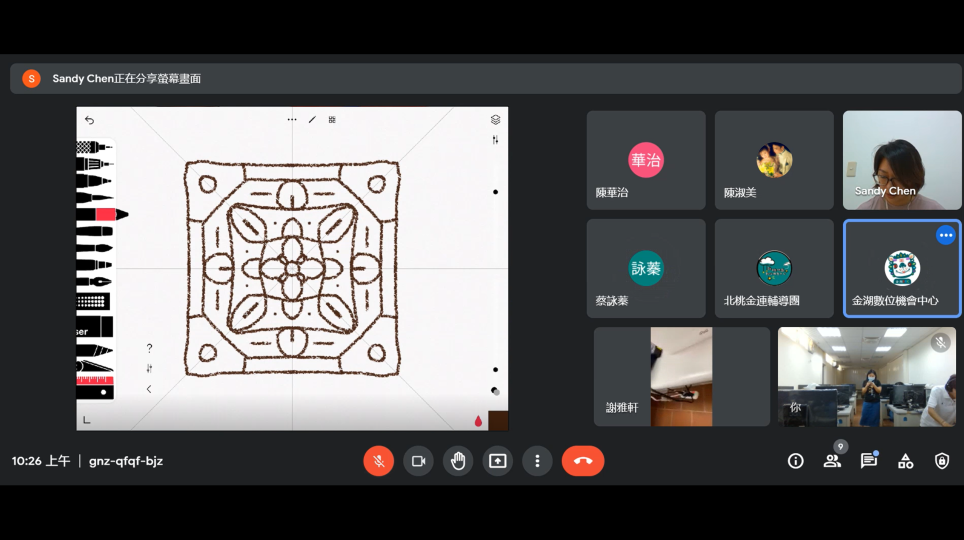Open the meeting details info panel
964x540 pixels.
(x=796, y=461)
